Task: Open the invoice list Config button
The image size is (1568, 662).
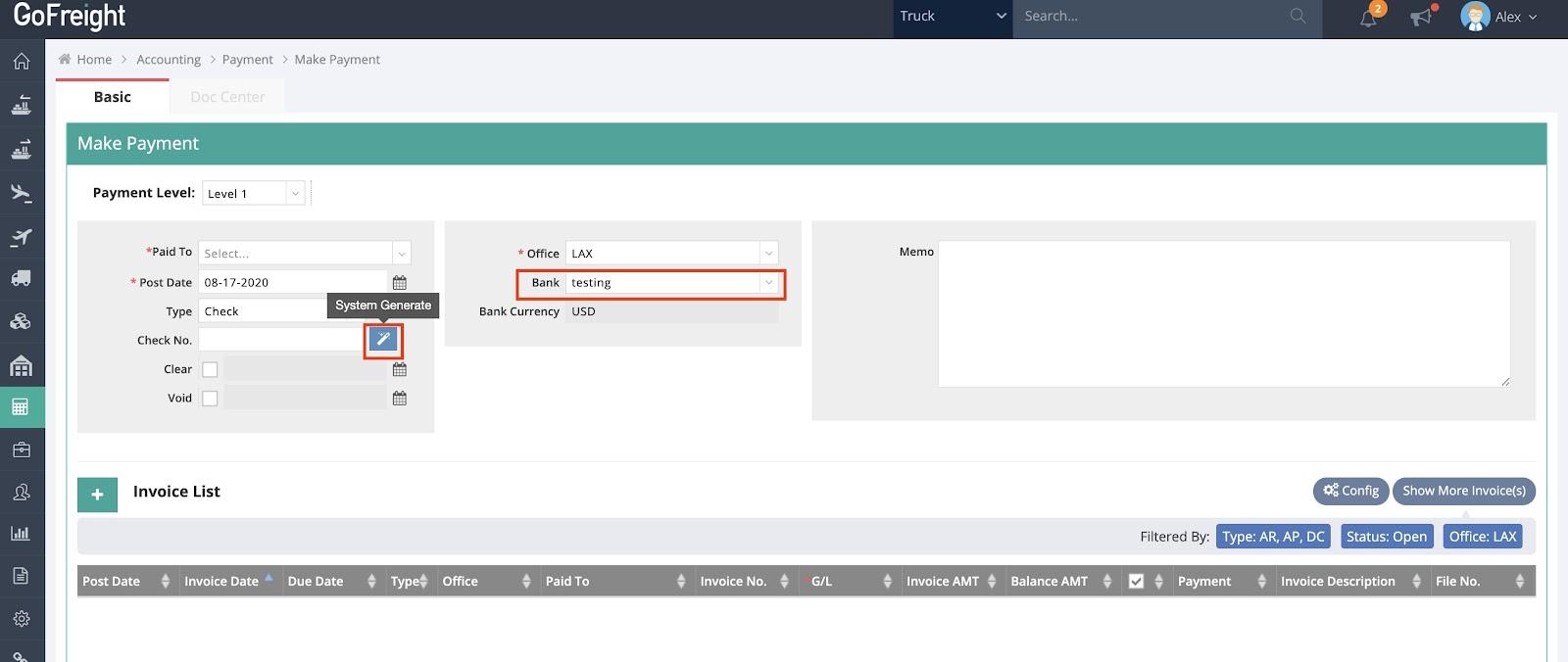Action: click(x=1350, y=491)
